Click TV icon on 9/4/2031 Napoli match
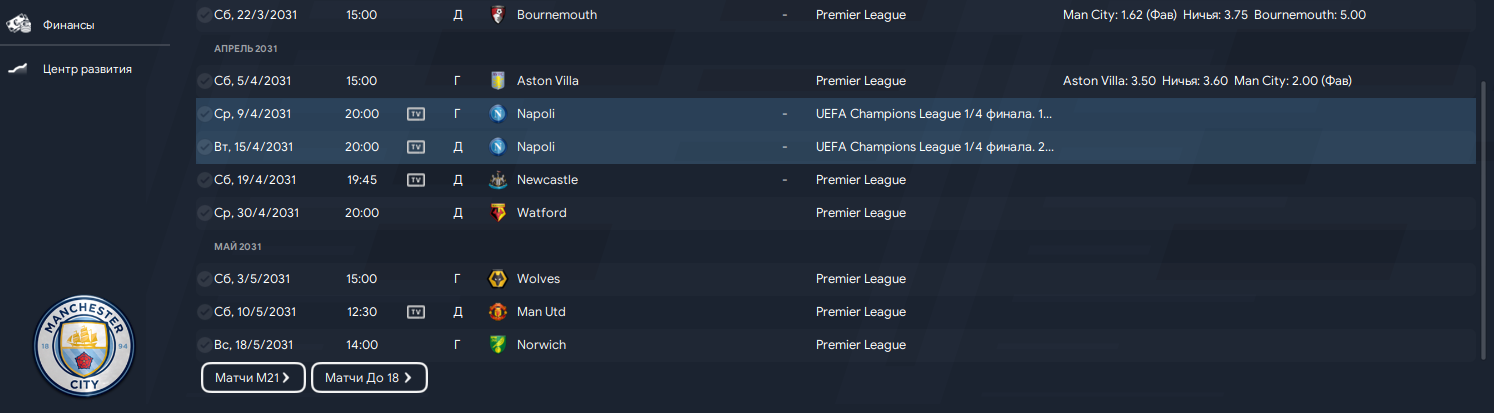Screen dimensions: 1494x413 pyautogui.click(x=416, y=114)
